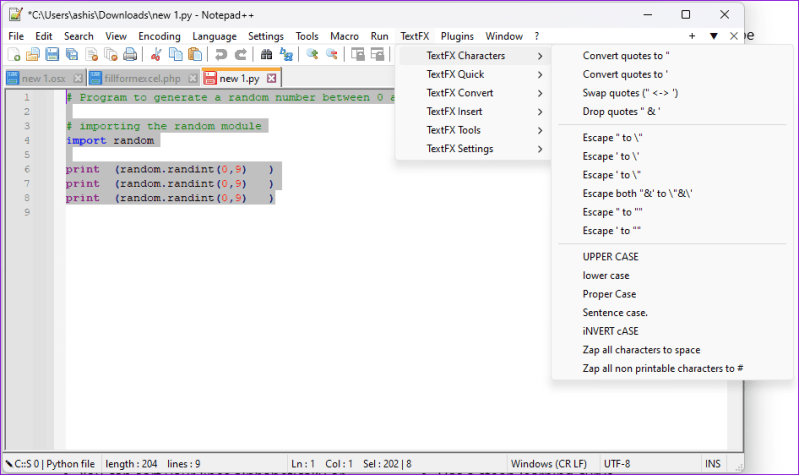Click the Synchronize horizontal scrolling icon
Screen dimensions: 799x475
click(377, 55)
